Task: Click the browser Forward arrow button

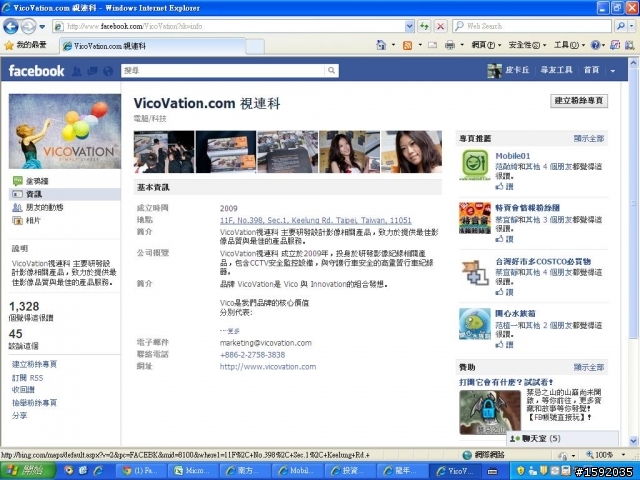Action: [x=28, y=27]
